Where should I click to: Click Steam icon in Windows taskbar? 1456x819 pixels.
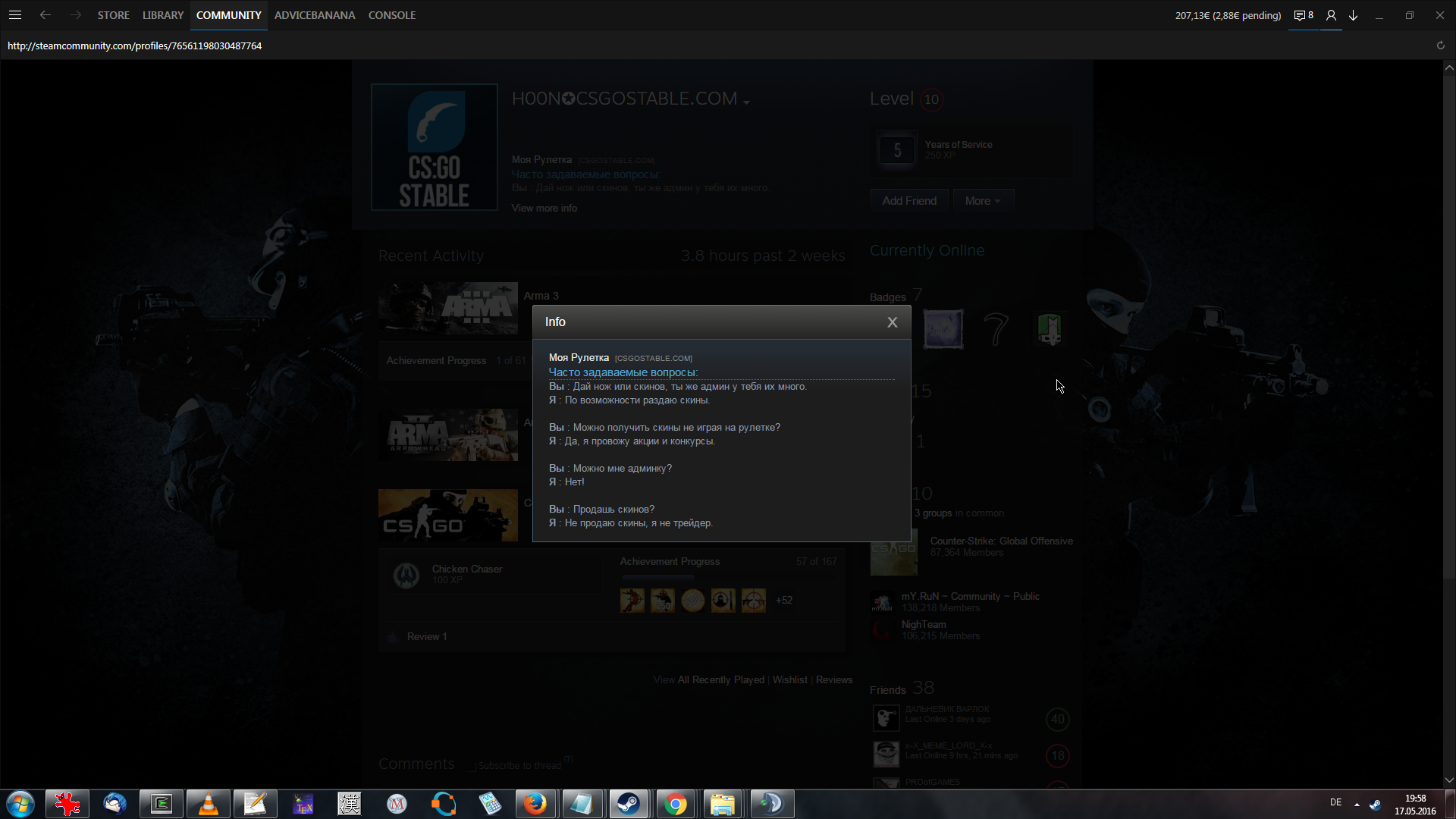pos(628,804)
